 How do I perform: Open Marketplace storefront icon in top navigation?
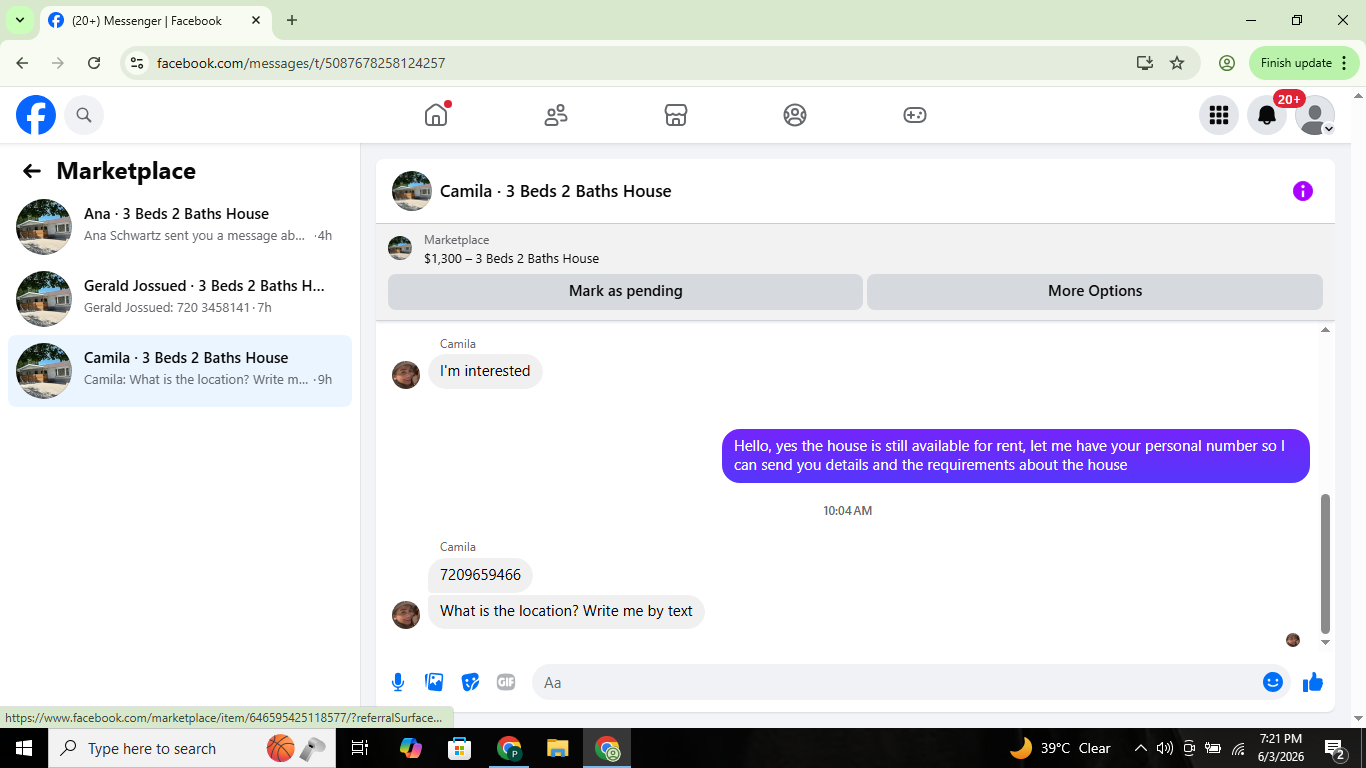pos(676,115)
